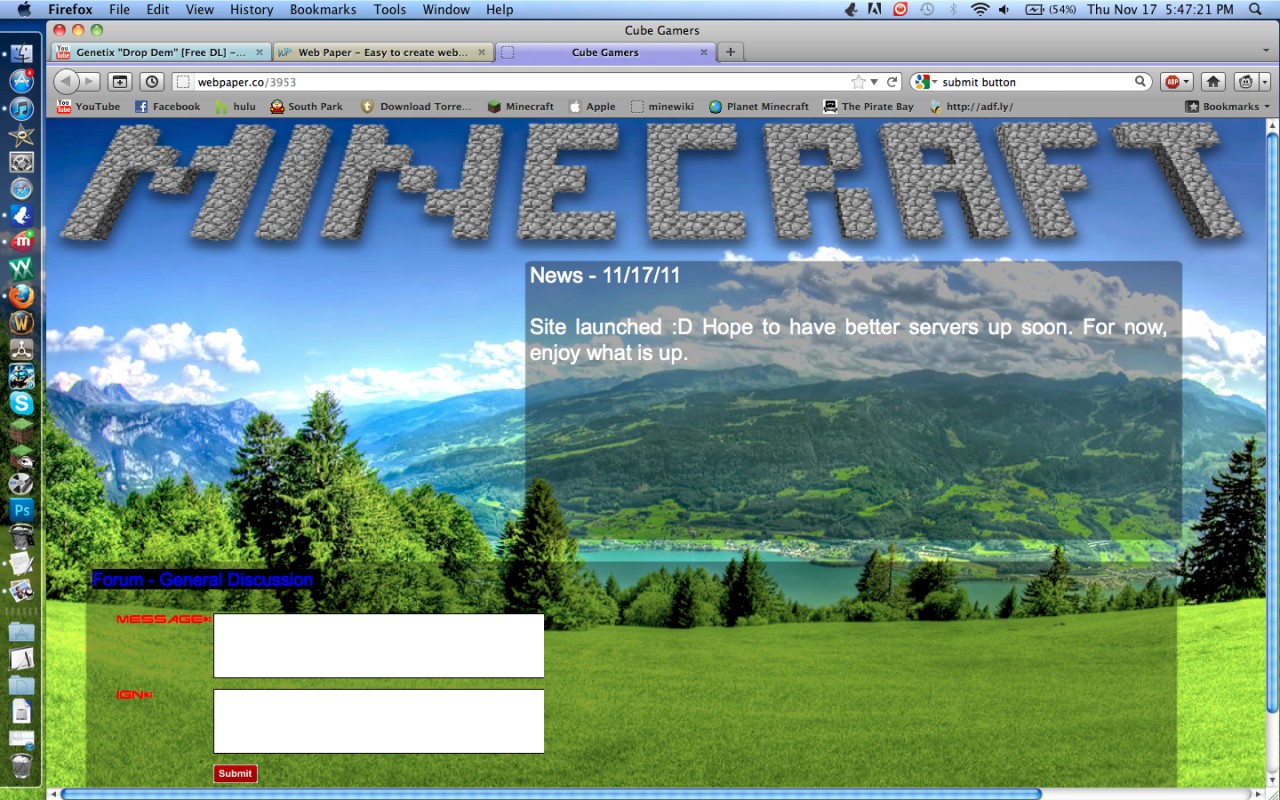Reload the page with the refresh icon
Image resolution: width=1280 pixels, height=800 pixels.
pos(891,81)
